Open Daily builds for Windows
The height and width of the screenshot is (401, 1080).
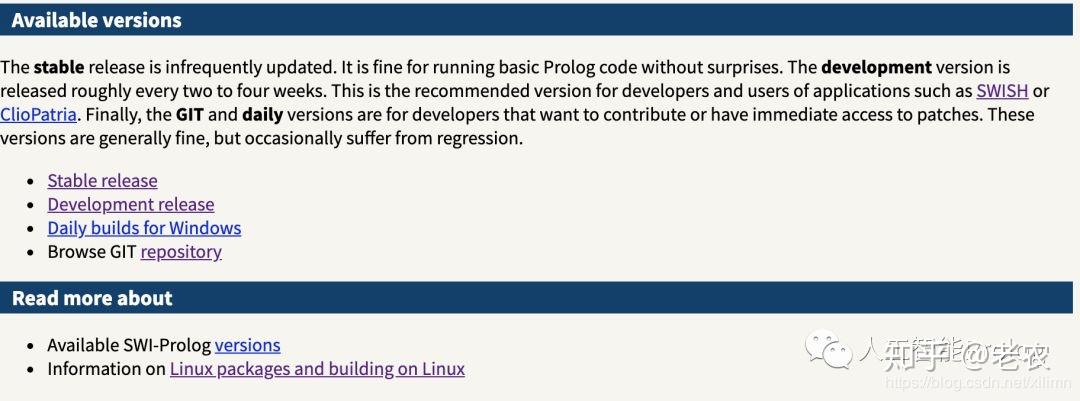pyautogui.click(x=144, y=229)
